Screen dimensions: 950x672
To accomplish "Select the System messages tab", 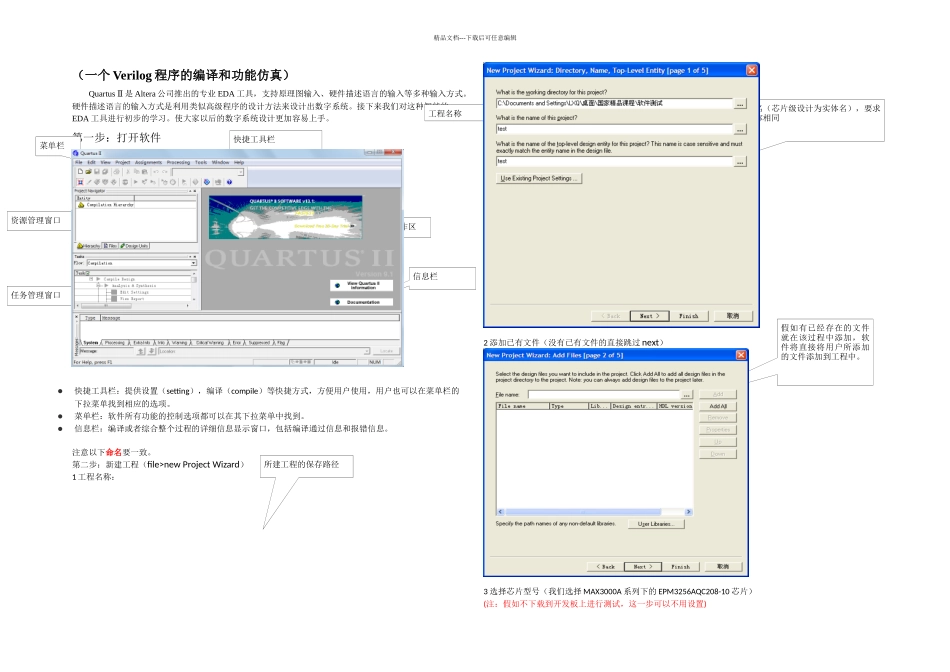I will point(91,343).
